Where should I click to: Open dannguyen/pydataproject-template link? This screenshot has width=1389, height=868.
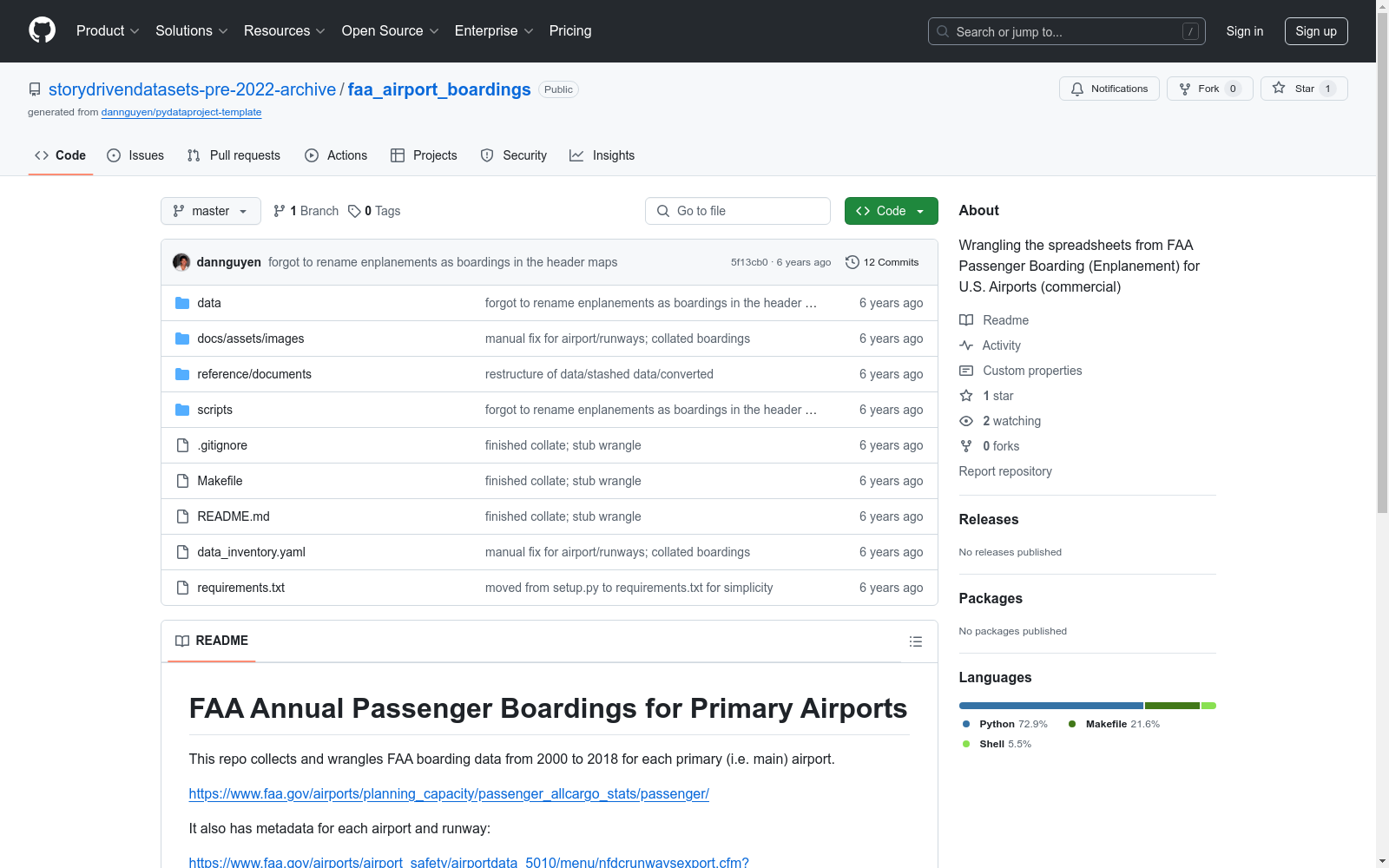tap(181, 112)
